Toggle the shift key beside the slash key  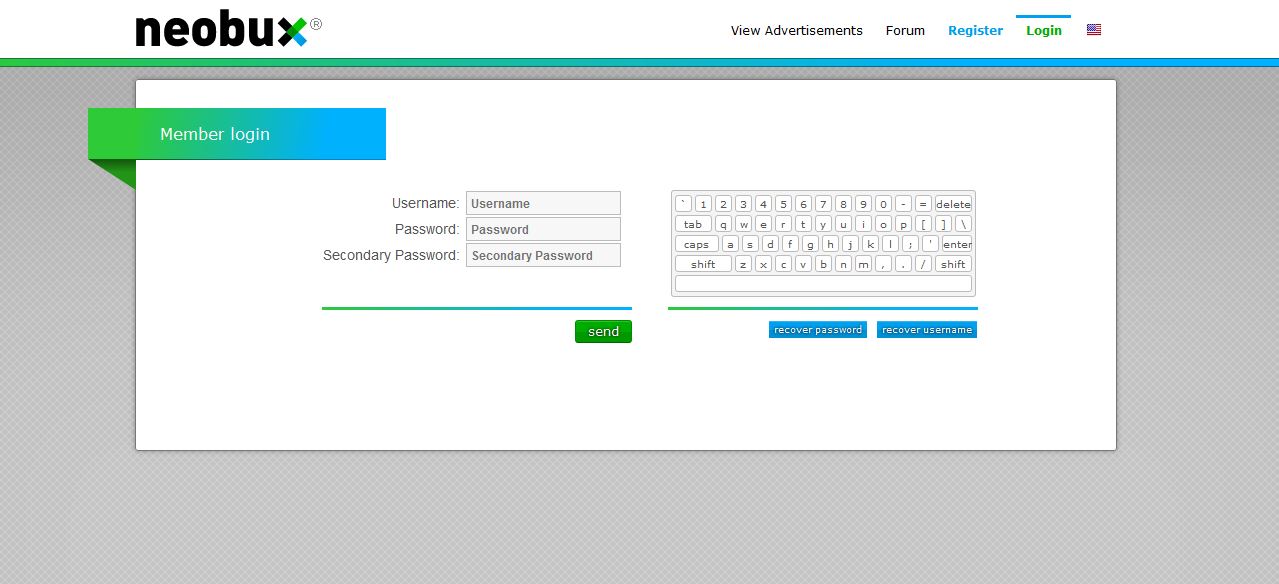pos(954,264)
